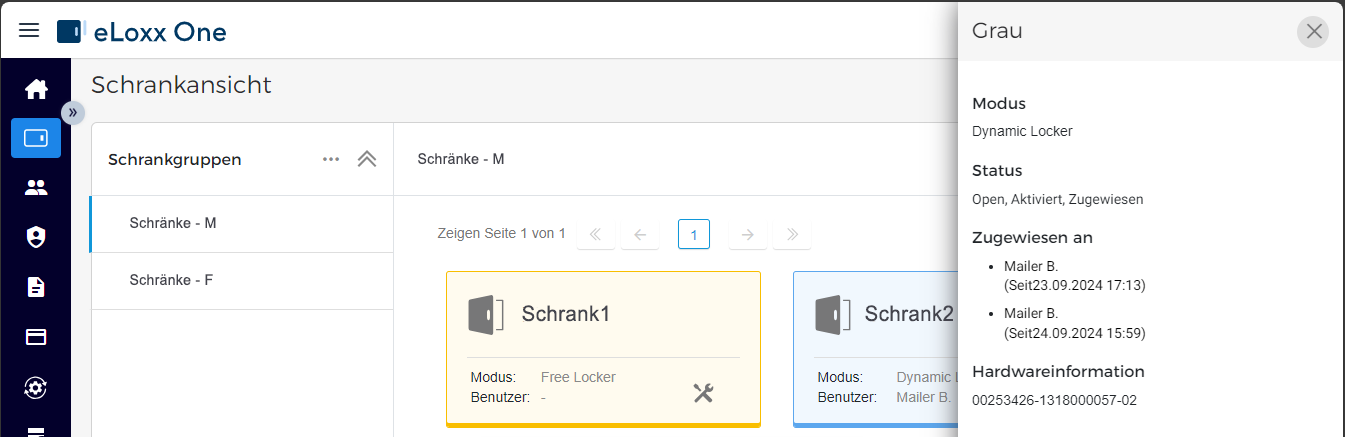Click the Schrank2 door icon
Image resolution: width=1345 pixels, height=437 pixels.
tap(833, 314)
